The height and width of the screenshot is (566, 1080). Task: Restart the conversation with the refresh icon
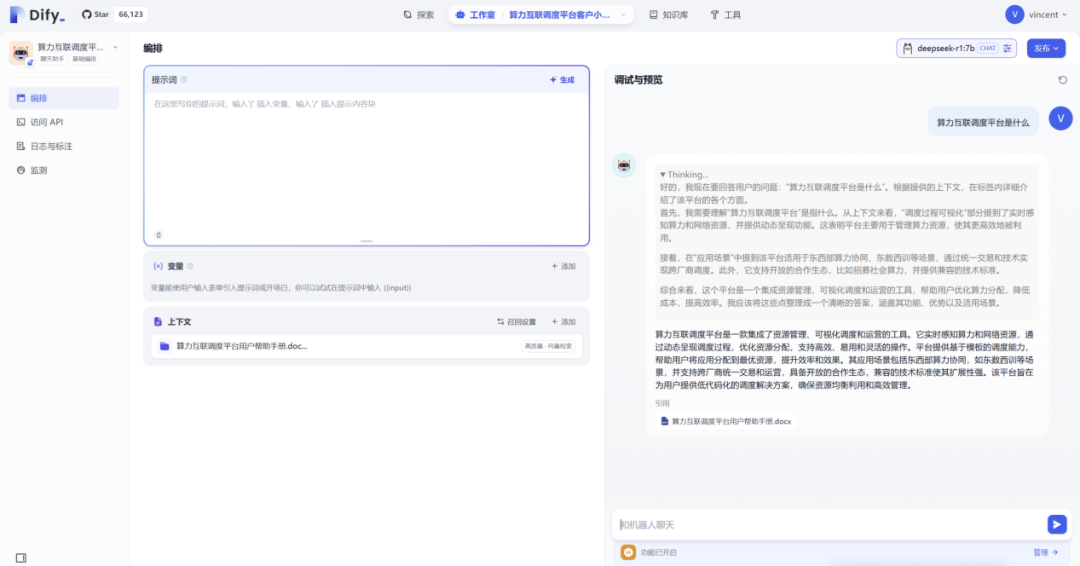point(1063,80)
